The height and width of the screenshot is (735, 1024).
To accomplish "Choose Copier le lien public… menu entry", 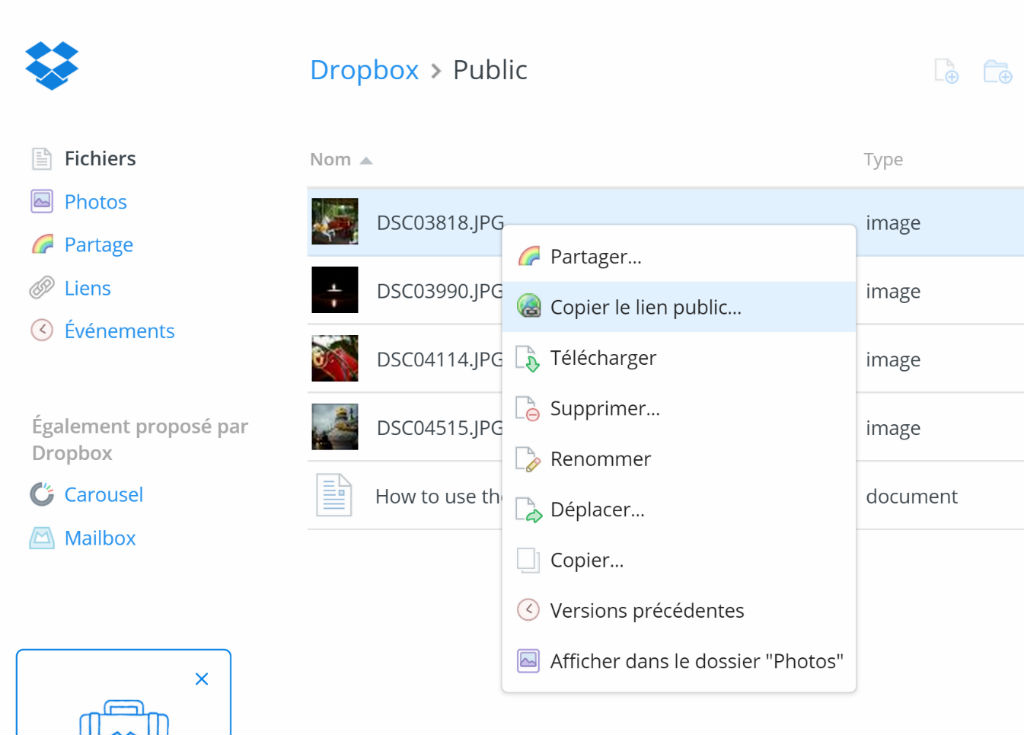I will [x=679, y=306].
